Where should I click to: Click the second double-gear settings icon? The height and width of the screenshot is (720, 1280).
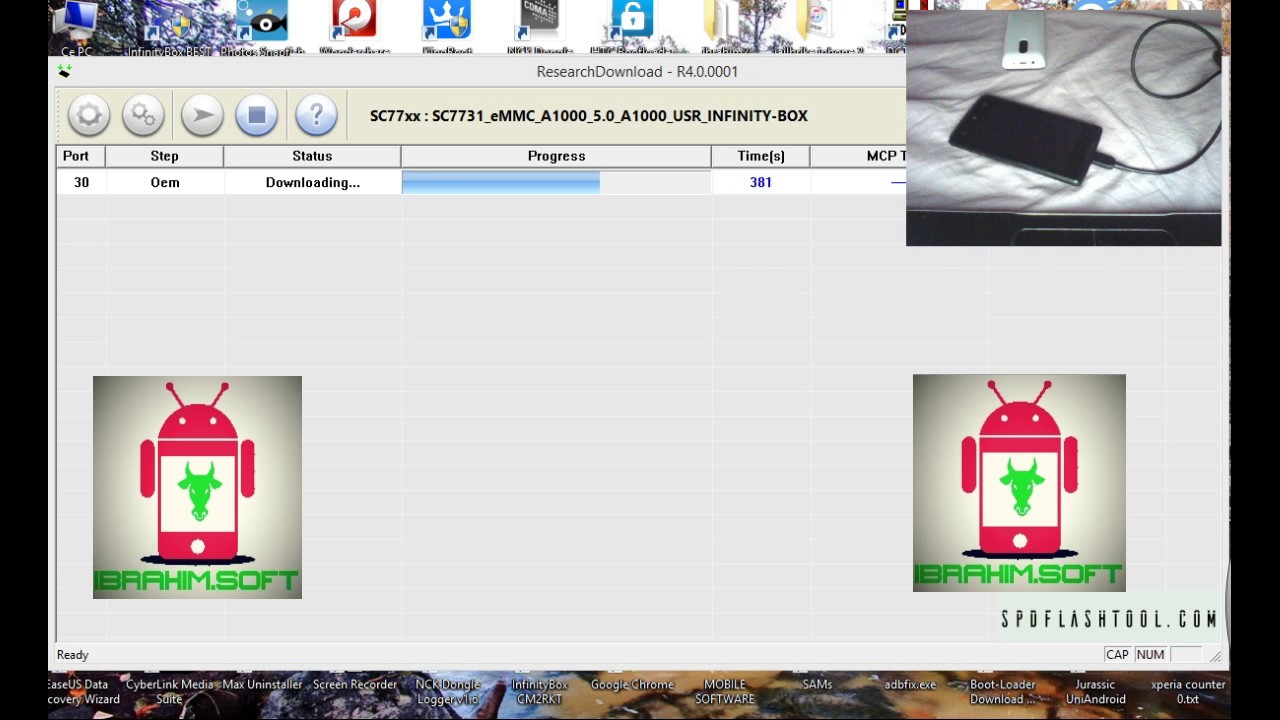(143, 116)
